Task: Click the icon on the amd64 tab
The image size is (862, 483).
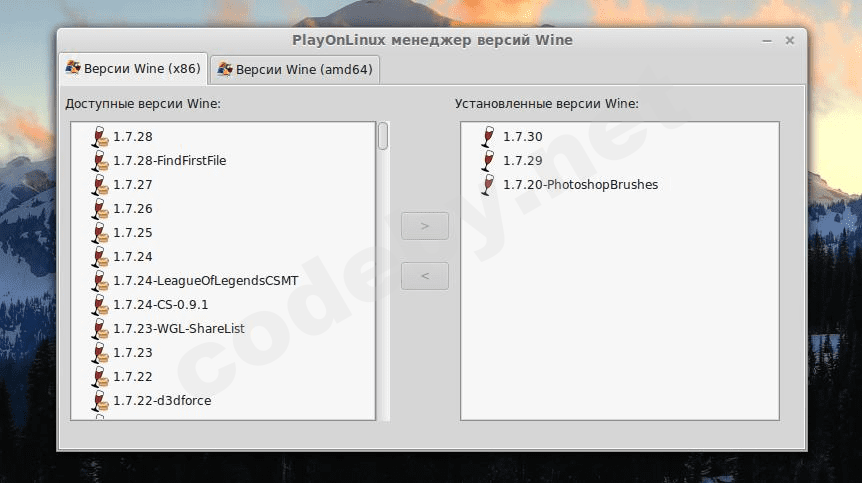Action: (x=225, y=69)
